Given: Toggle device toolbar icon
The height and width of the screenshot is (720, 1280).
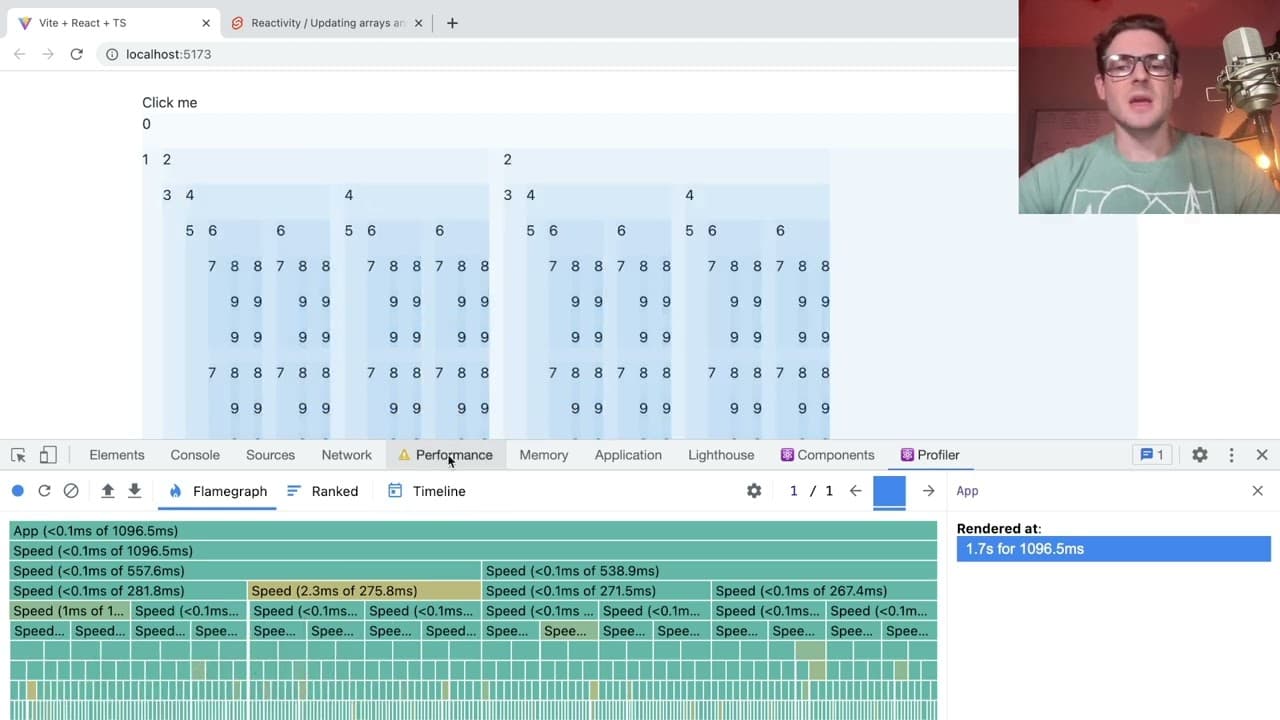Looking at the screenshot, I should pyautogui.click(x=48, y=455).
